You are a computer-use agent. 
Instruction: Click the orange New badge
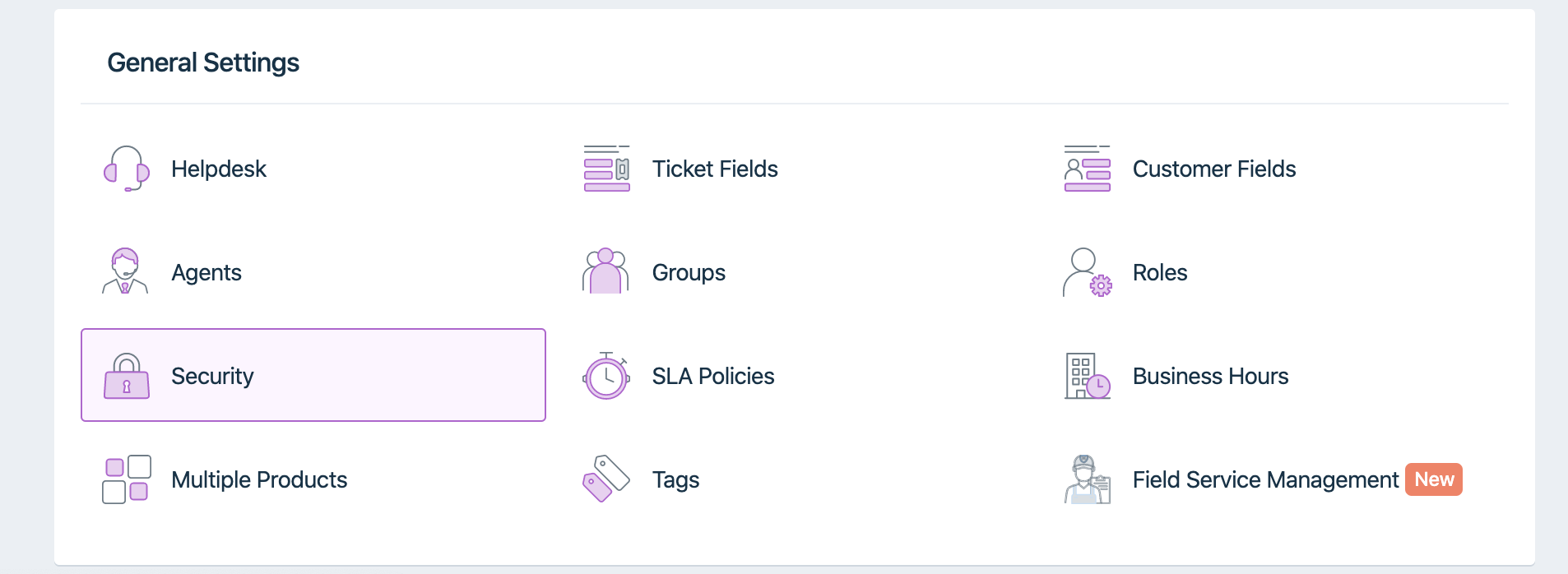tap(1433, 479)
